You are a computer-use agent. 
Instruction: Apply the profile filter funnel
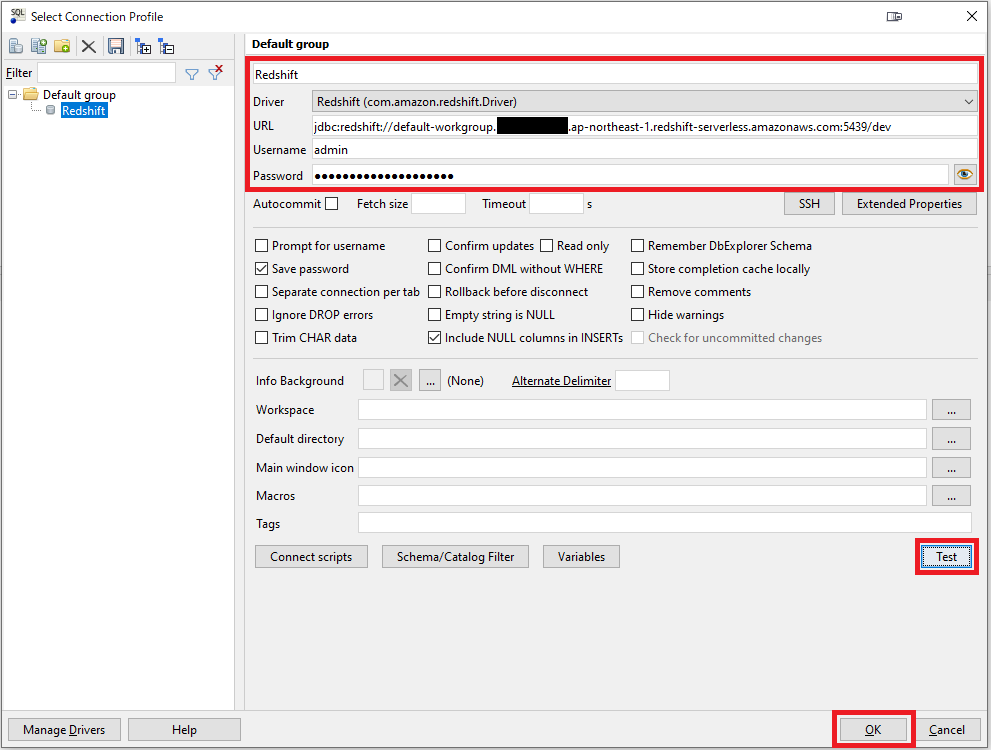point(192,74)
